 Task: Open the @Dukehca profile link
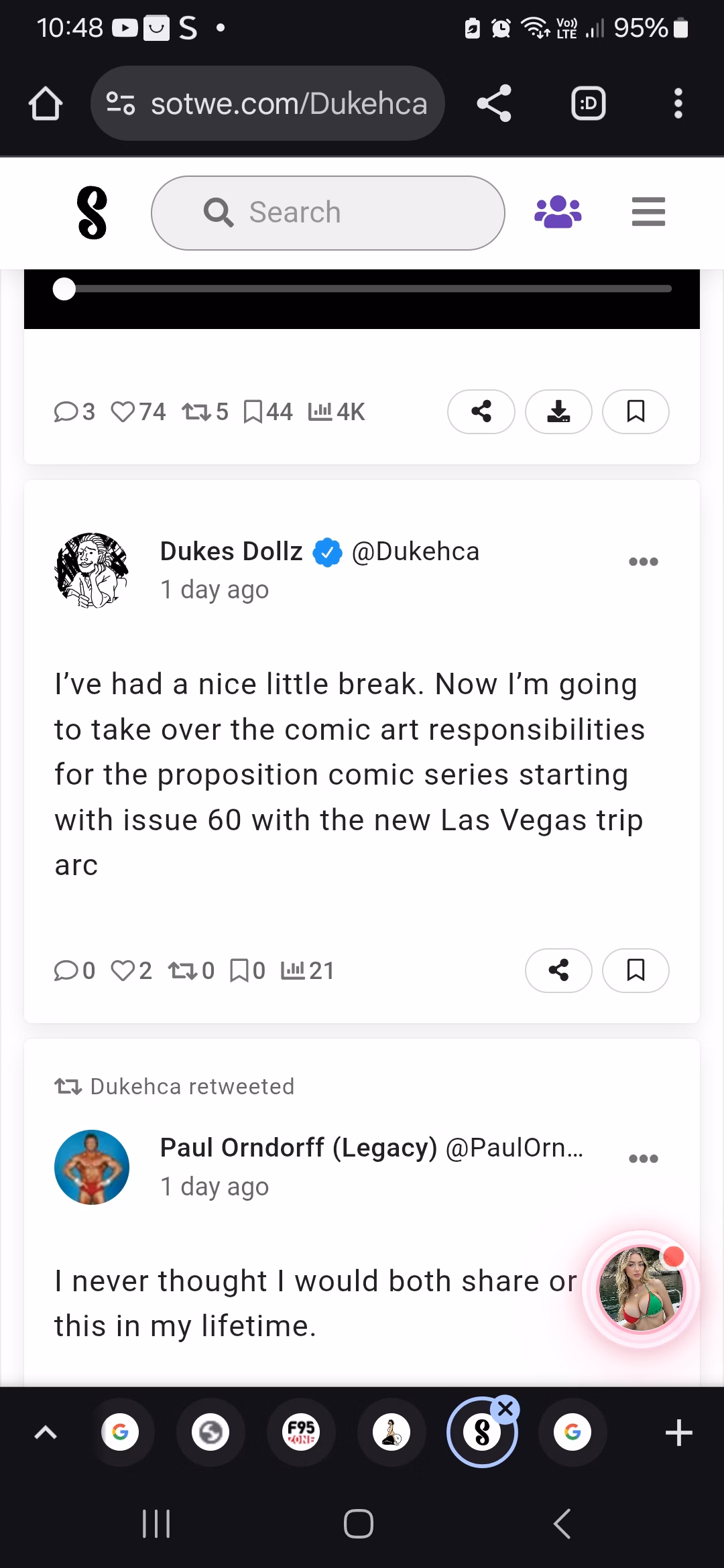(416, 551)
